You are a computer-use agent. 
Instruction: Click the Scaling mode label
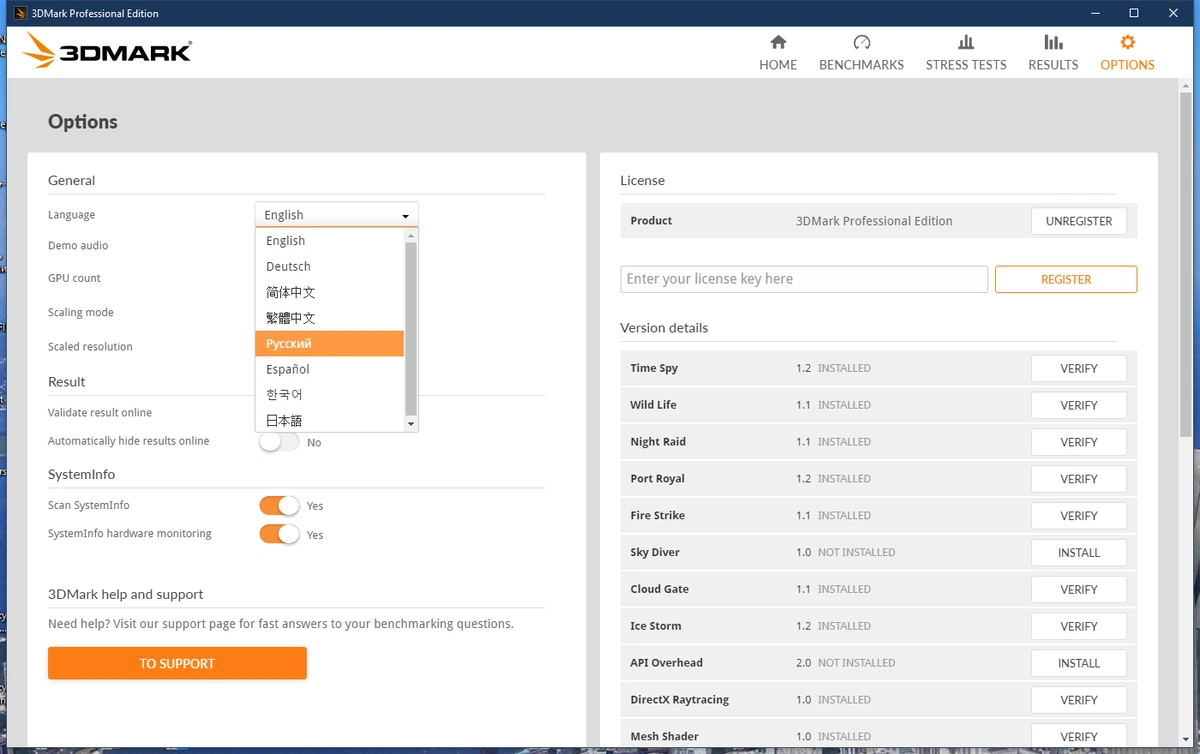tap(80, 312)
